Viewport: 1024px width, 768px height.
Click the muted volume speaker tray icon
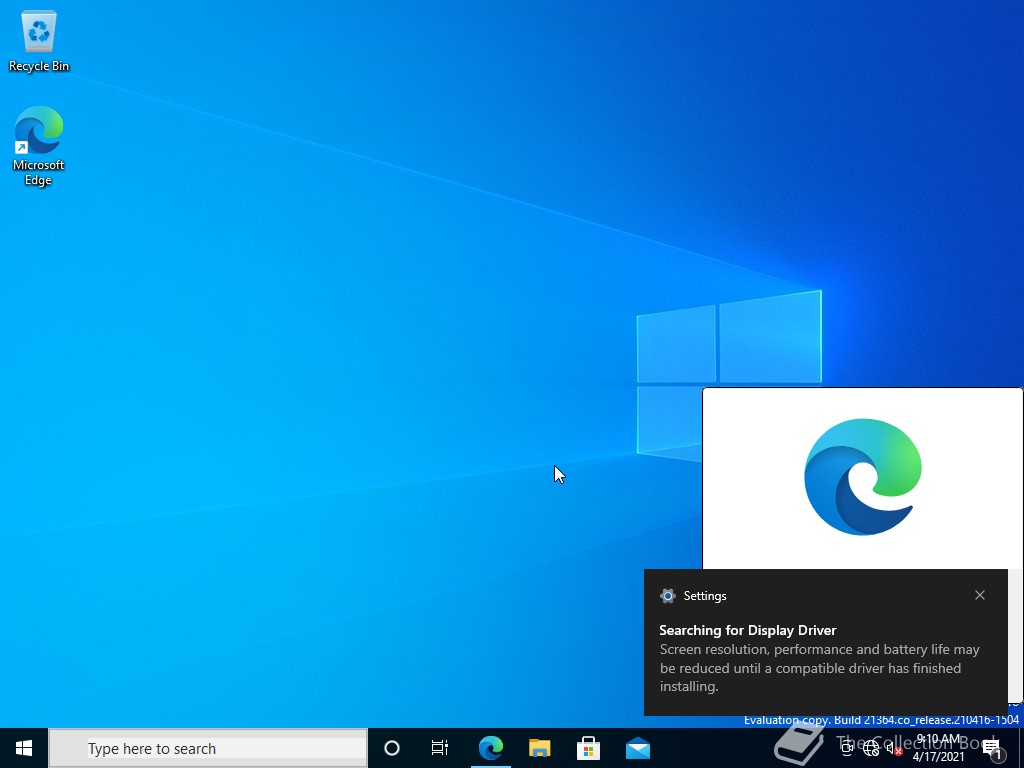click(x=894, y=749)
